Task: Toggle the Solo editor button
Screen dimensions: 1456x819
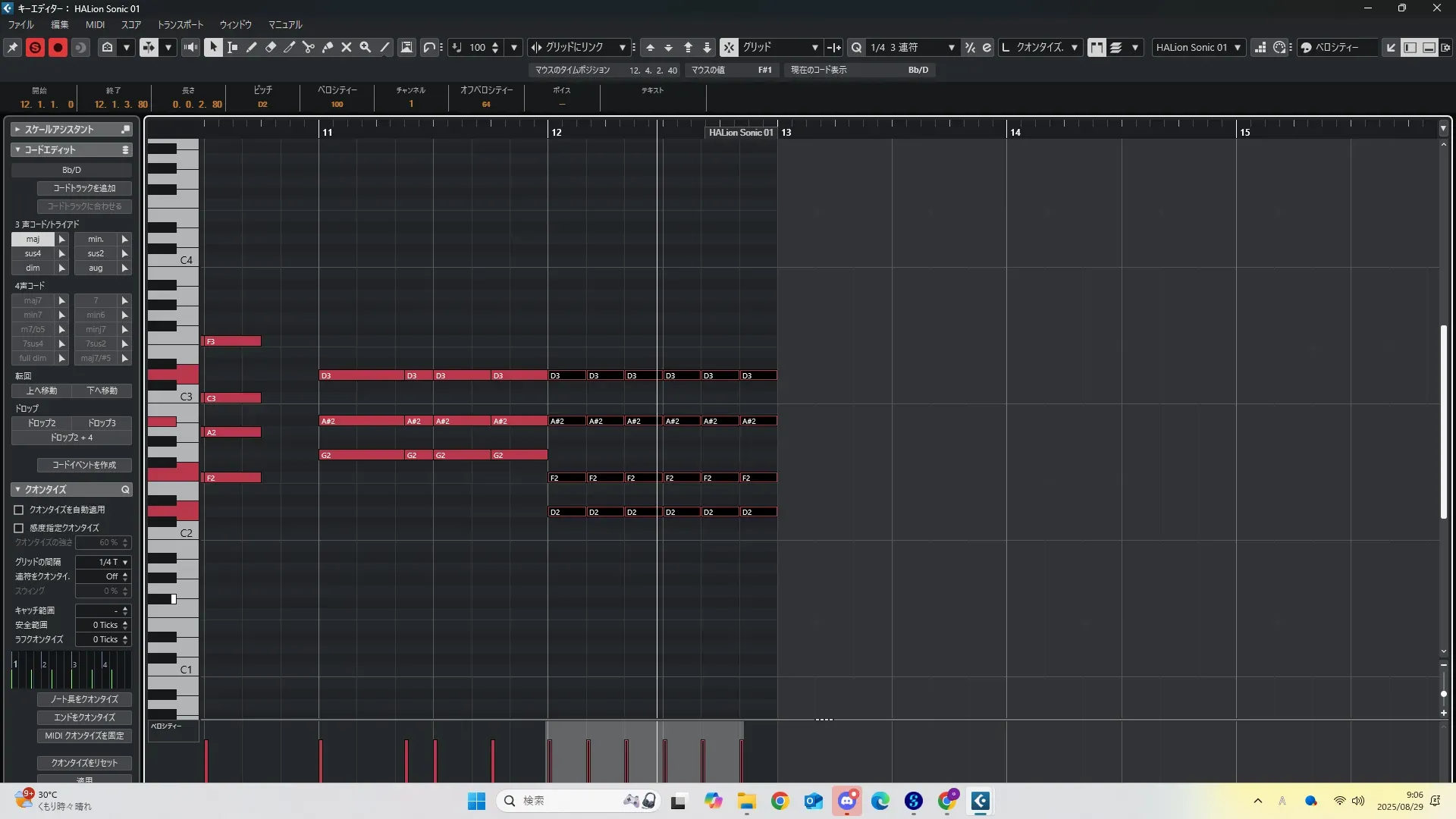Action: pyautogui.click(x=35, y=47)
